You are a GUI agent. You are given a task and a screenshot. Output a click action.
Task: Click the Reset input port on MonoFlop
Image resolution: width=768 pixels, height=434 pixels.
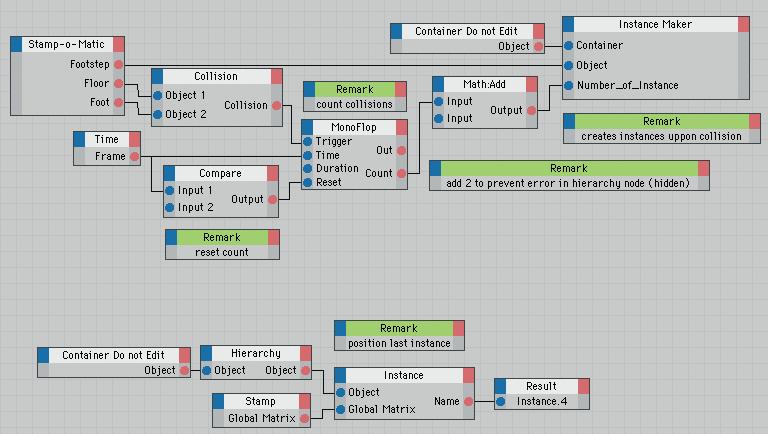click(x=308, y=182)
